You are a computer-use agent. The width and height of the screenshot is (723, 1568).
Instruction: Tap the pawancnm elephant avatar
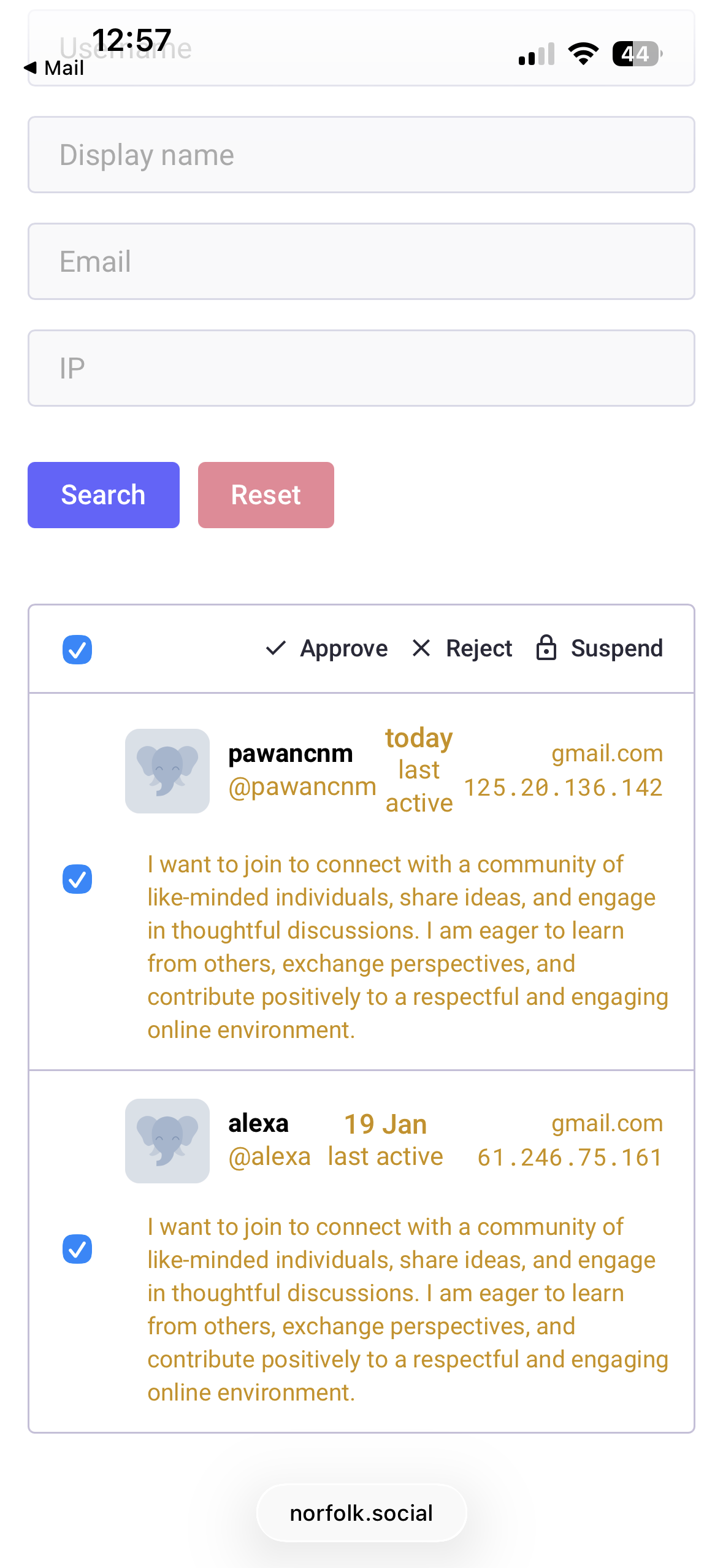[167, 771]
